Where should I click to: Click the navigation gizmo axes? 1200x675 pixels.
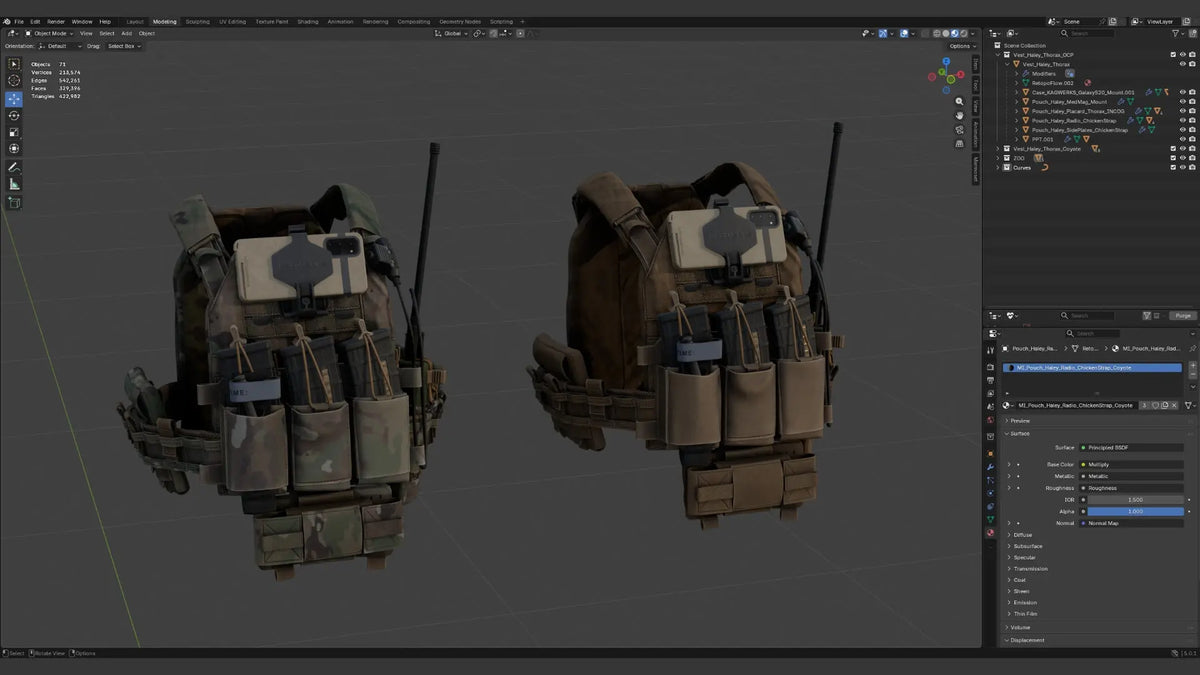coord(945,75)
